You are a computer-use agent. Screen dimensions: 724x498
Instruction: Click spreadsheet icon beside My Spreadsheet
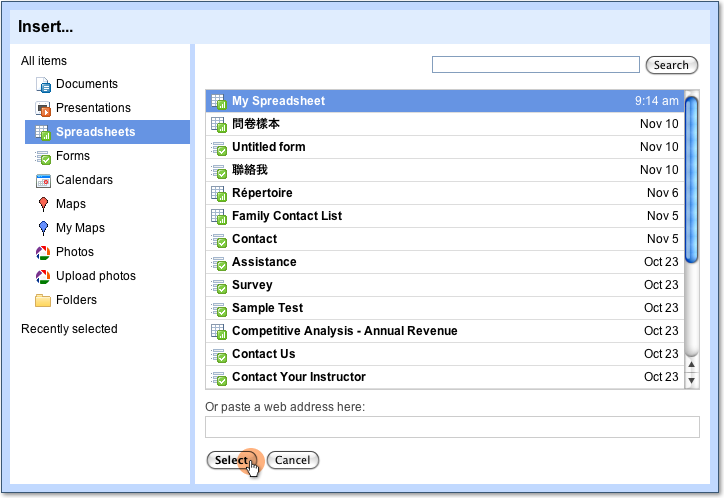pyautogui.click(x=218, y=102)
